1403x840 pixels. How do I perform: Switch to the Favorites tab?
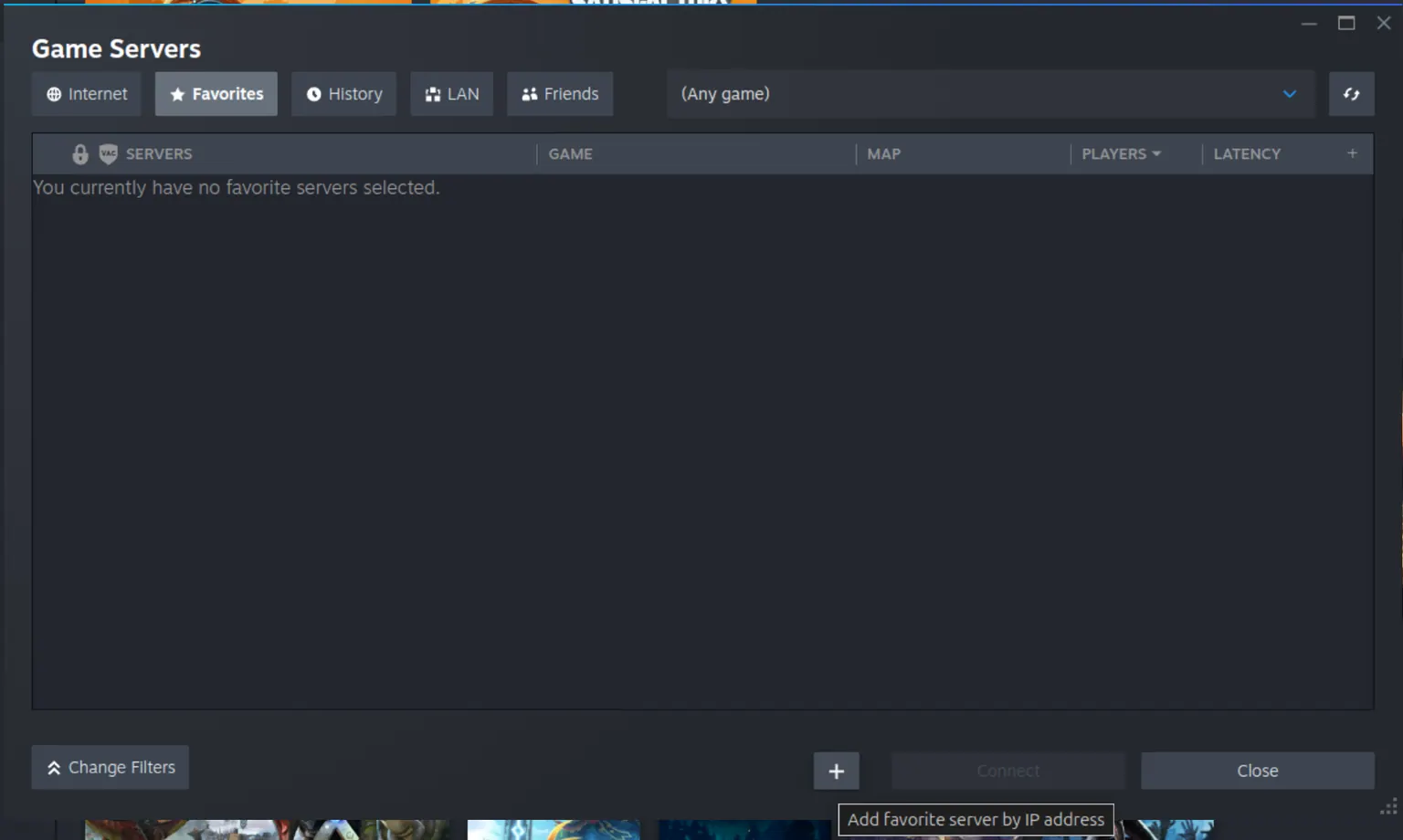(x=216, y=94)
